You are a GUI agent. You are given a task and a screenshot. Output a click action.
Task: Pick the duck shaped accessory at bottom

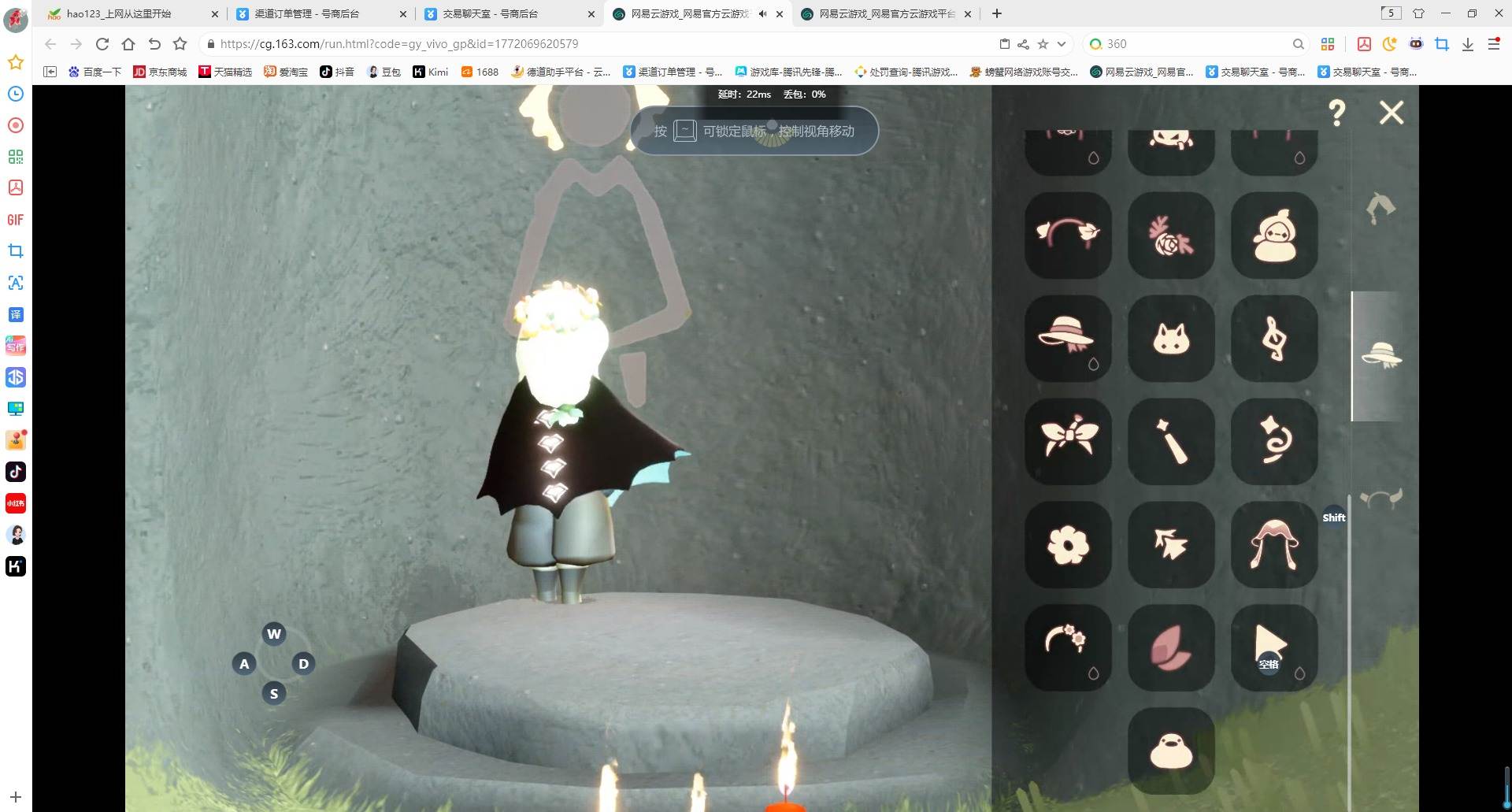point(1170,751)
